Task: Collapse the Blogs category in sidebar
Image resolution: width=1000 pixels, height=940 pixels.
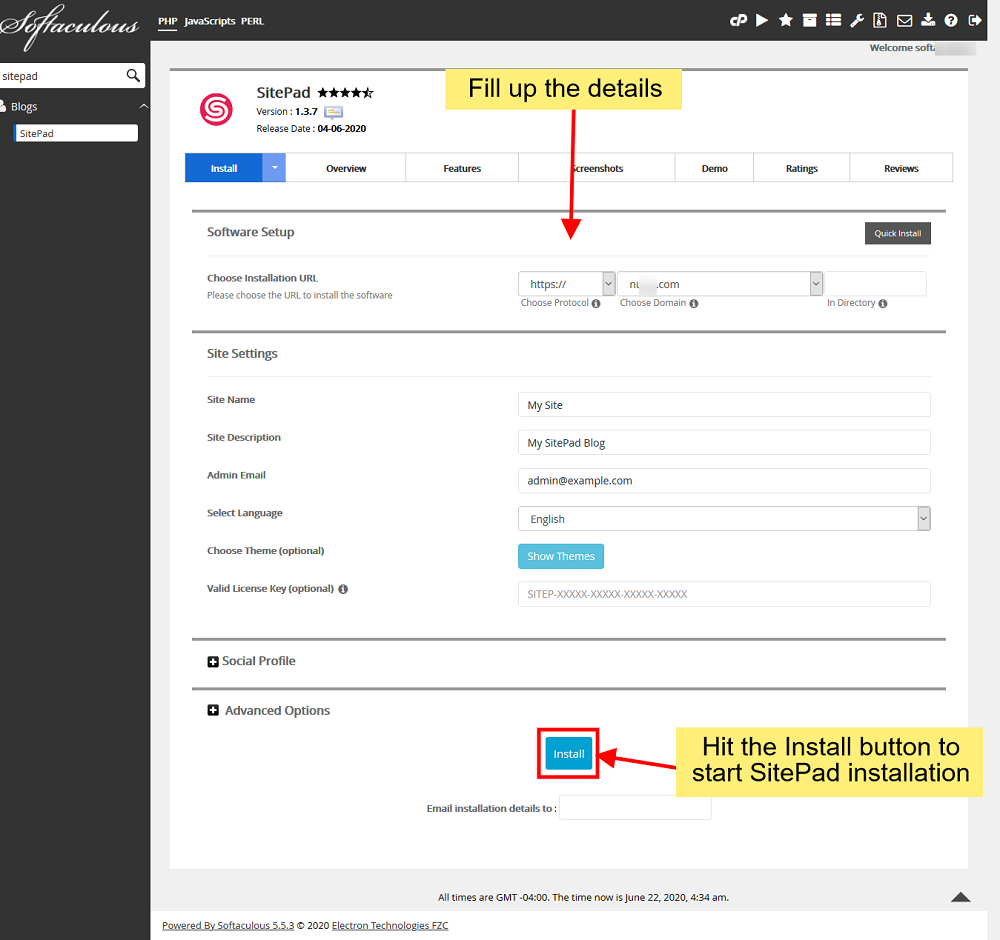Action: [143, 106]
